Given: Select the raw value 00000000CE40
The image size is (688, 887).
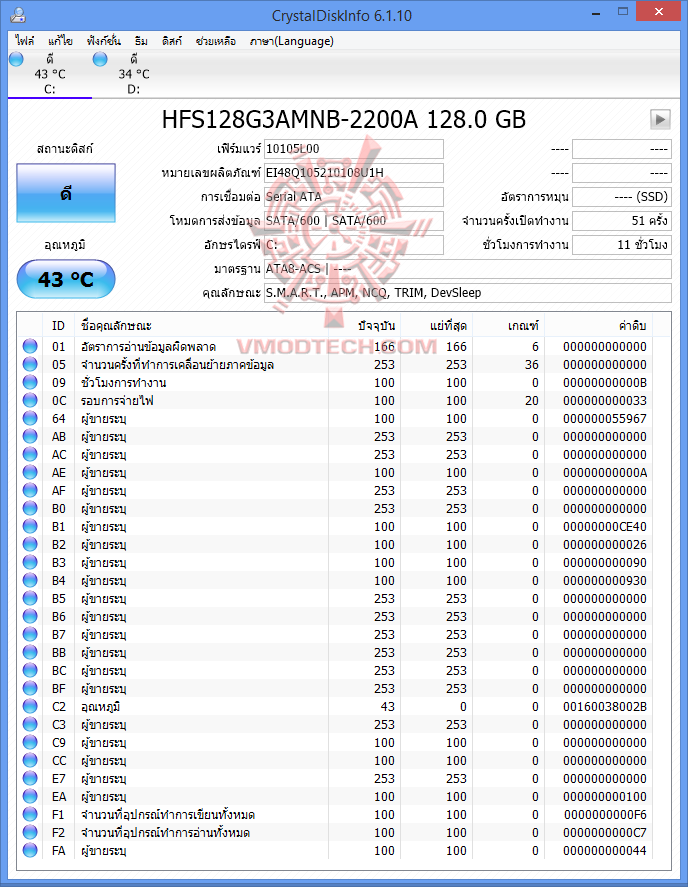Looking at the screenshot, I should click(x=605, y=527).
